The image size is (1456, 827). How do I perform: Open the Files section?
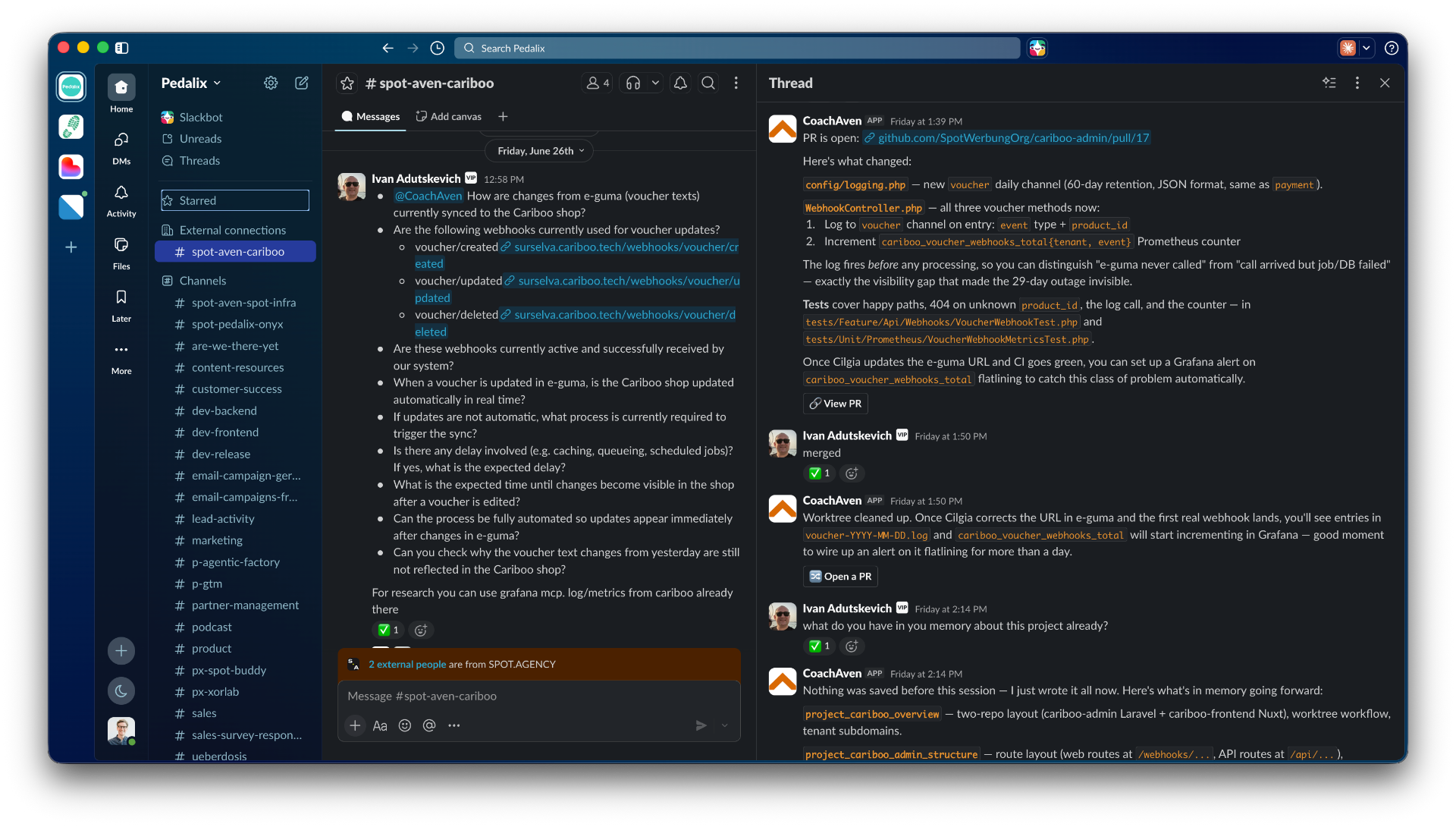pyautogui.click(x=121, y=253)
